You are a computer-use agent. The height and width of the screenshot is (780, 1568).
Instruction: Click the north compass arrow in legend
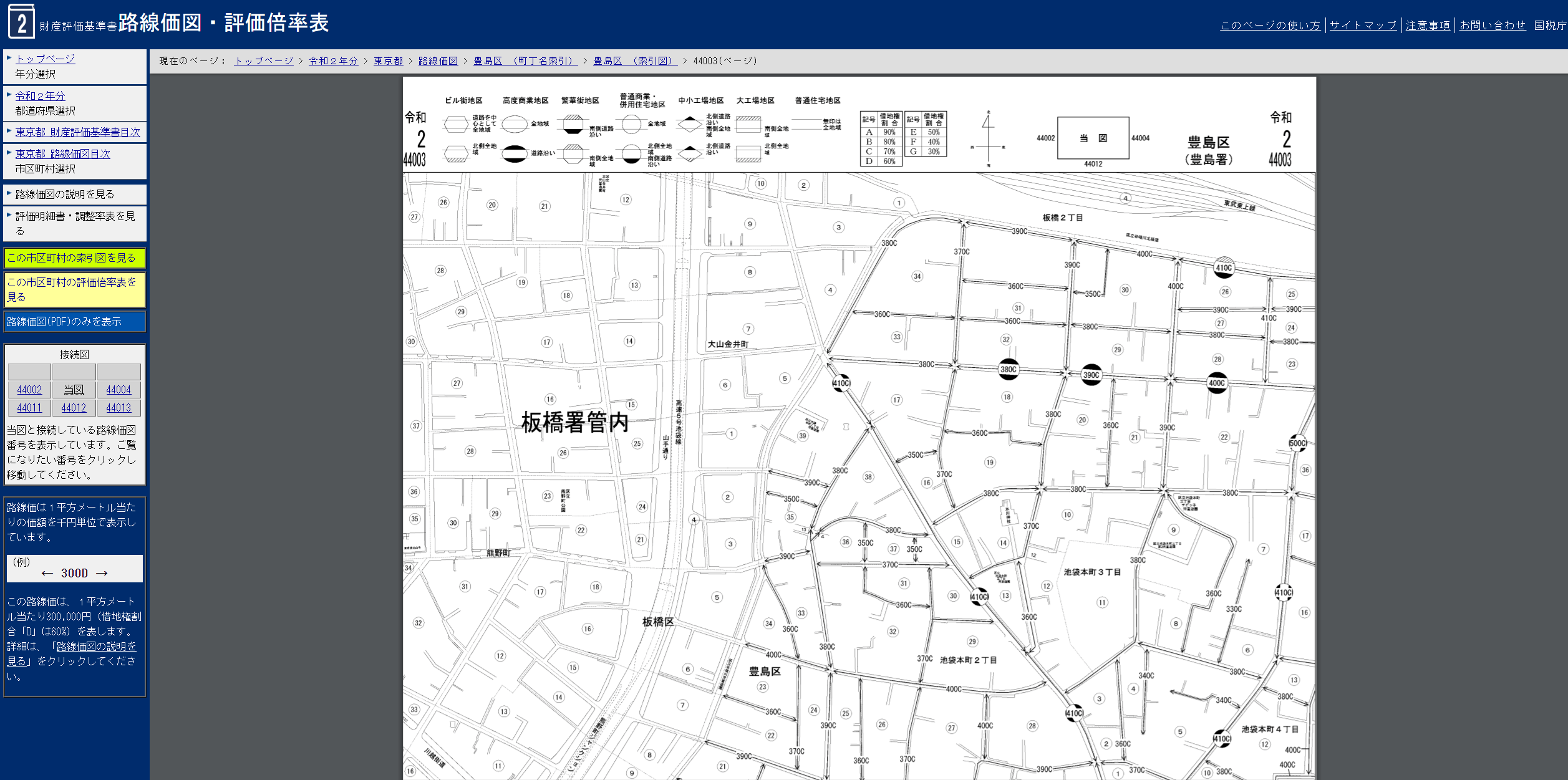(988, 138)
